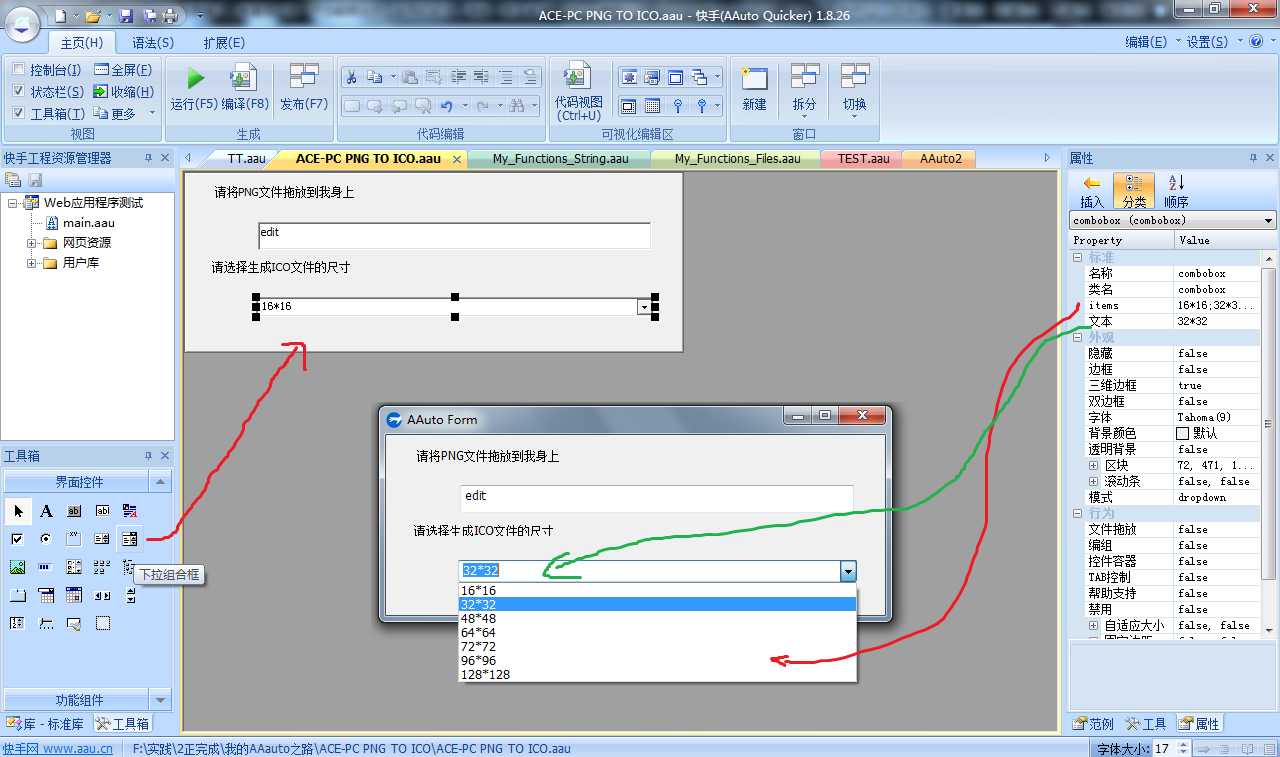Open the TT.aau document tab

[x=246, y=158]
